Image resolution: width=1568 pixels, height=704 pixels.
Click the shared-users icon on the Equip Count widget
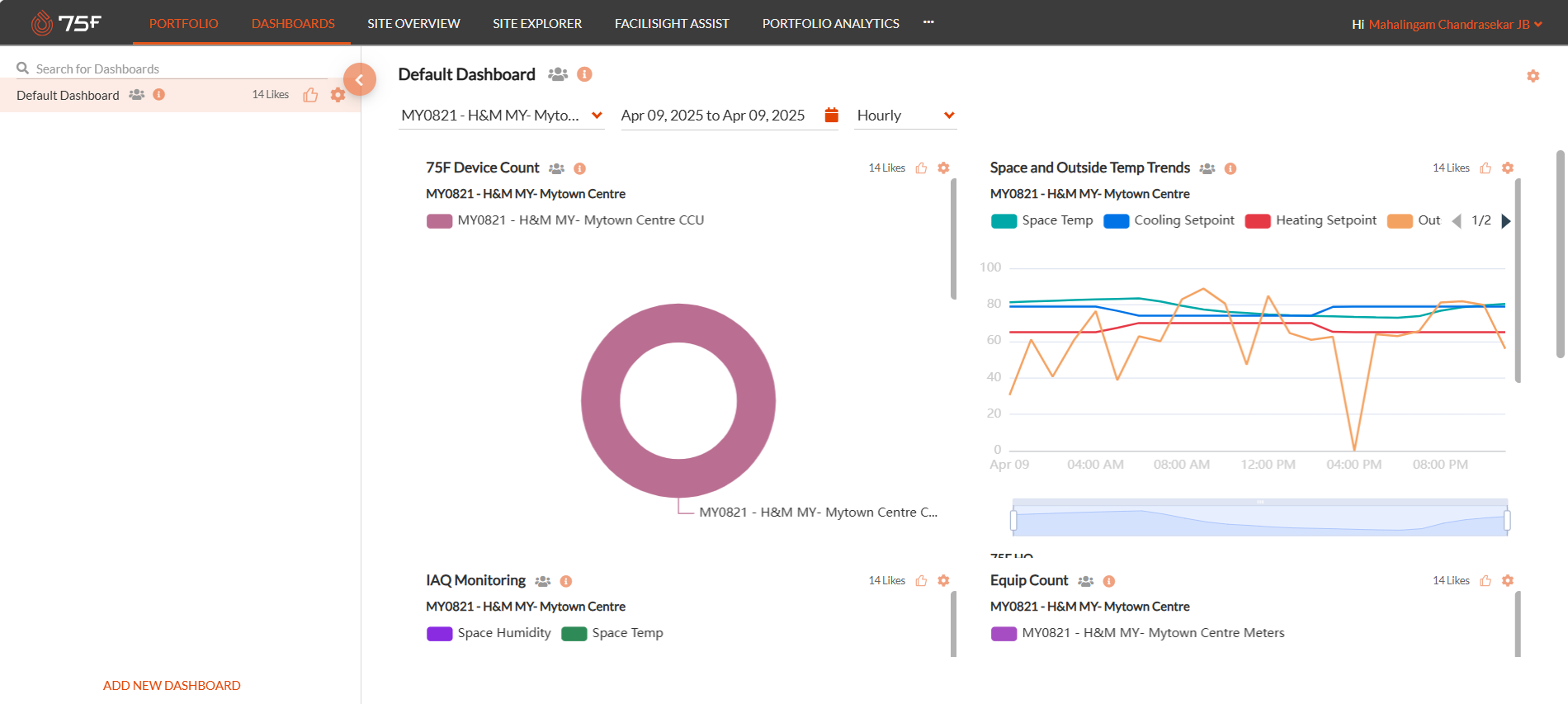click(1085, 581)
